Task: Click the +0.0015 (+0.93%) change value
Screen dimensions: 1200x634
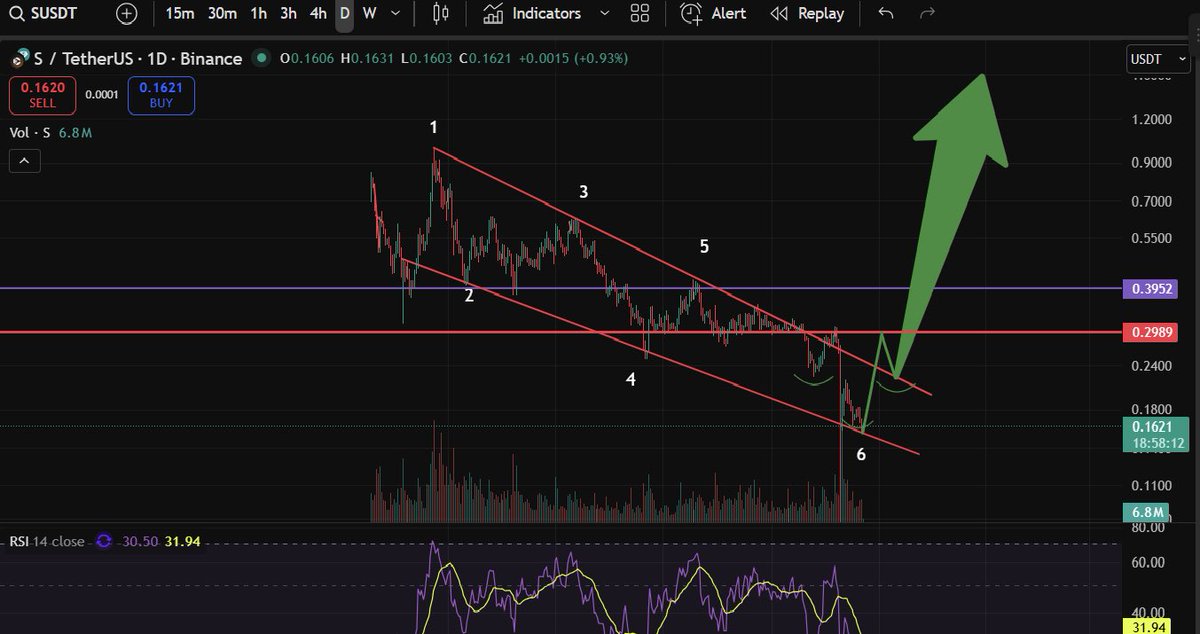Action: (571, 58)
